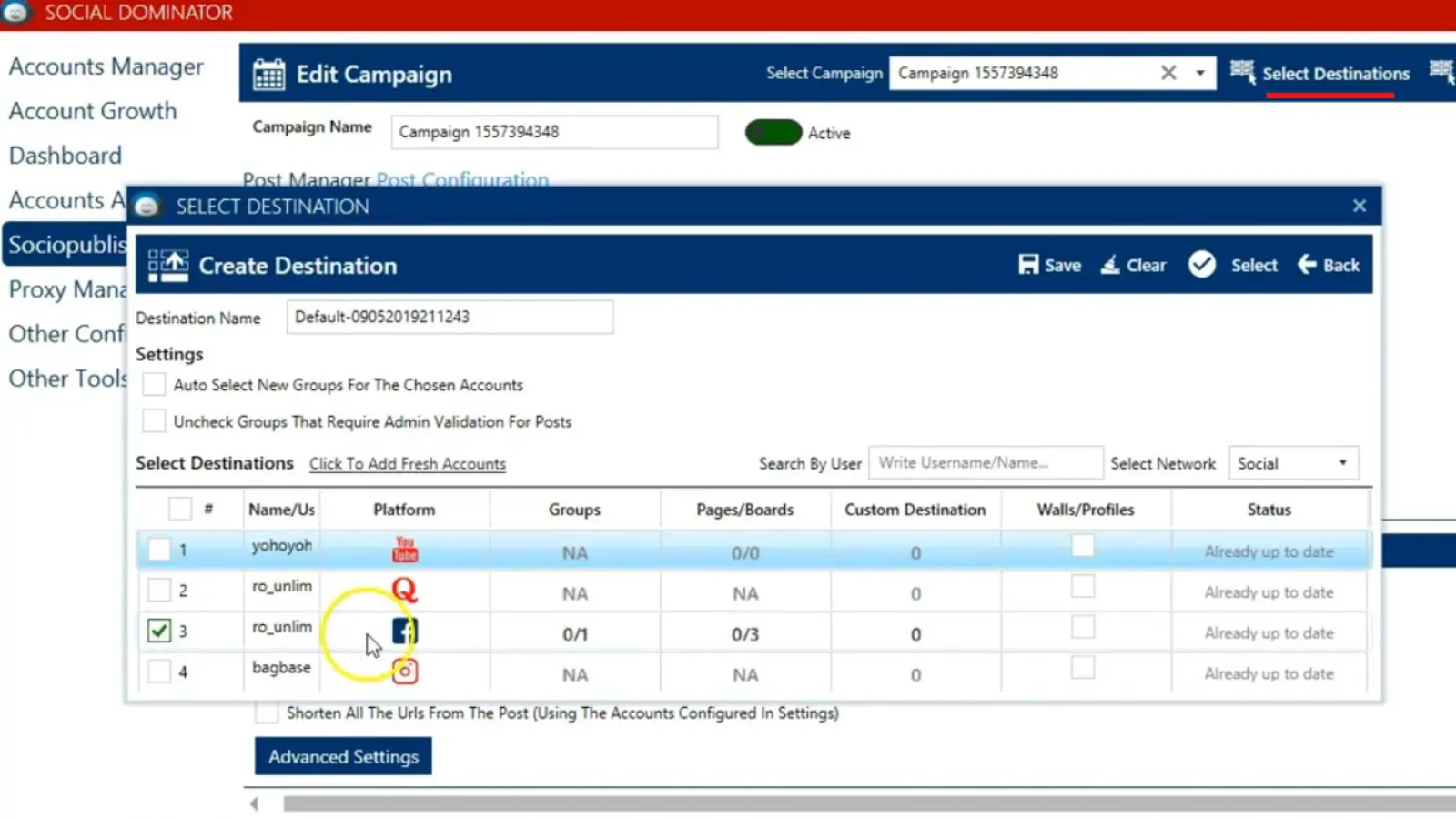
Task: Click the Quora platform icon in row 2
Action: (405, 591)
